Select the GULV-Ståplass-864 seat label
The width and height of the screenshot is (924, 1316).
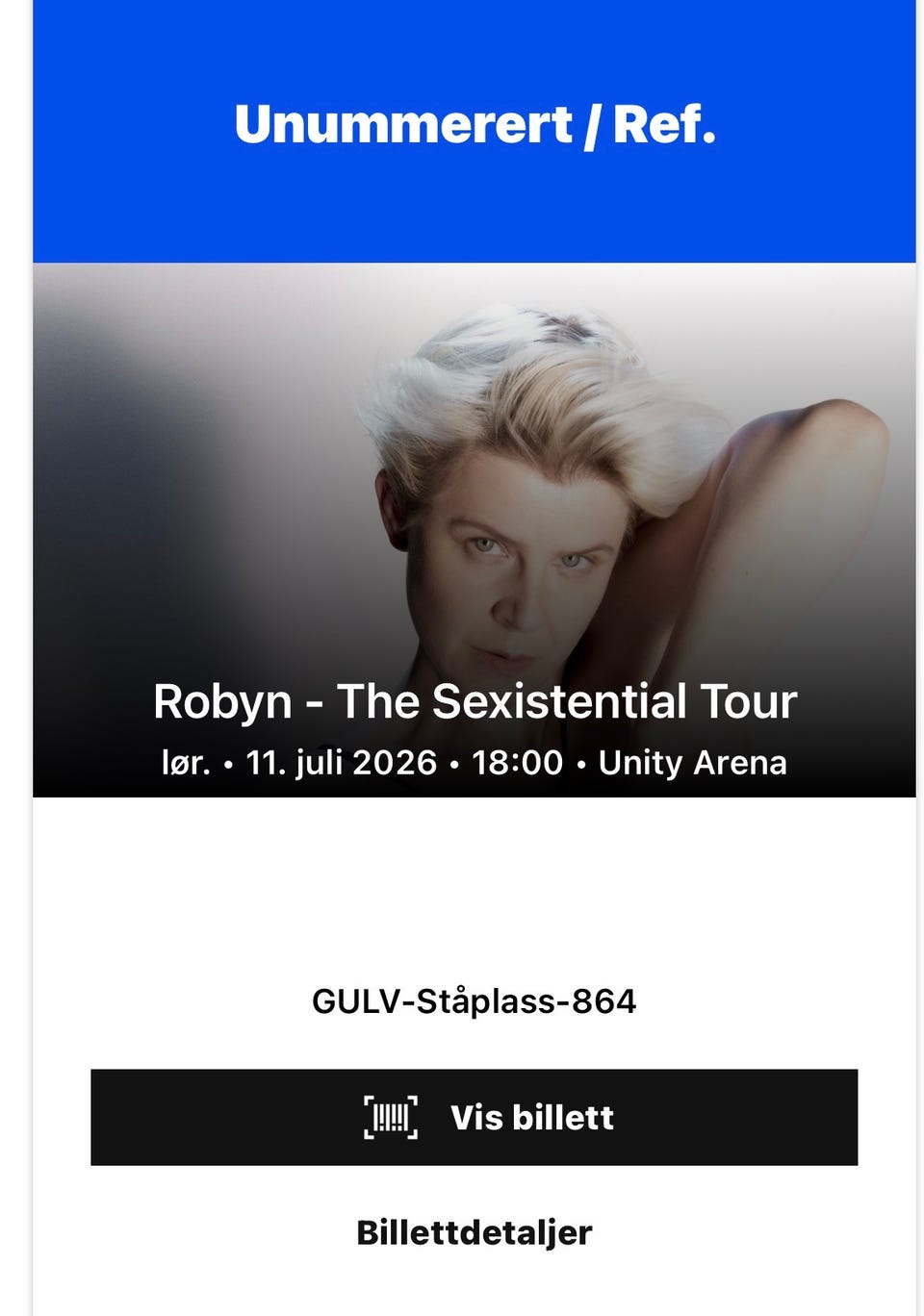tap(474, 1001)
